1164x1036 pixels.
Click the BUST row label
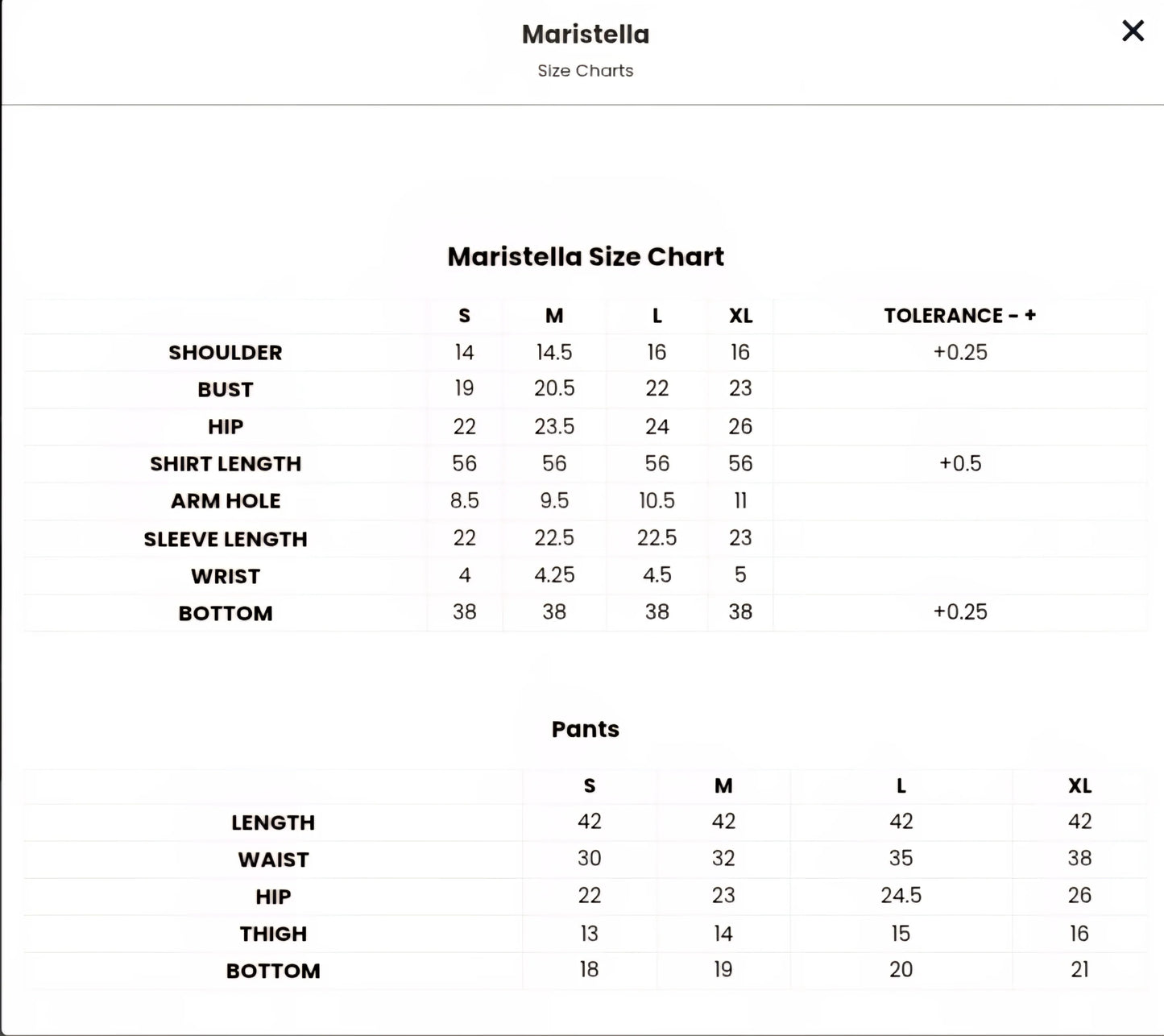(226, 389)
